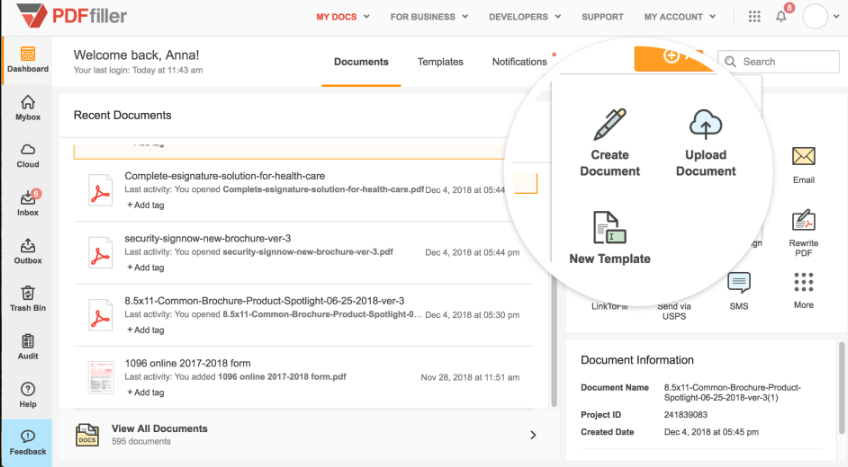848x467 pixels.
Task: Add tag to security-signnow-new-brochure-ver-3
Action: point(145,268)
